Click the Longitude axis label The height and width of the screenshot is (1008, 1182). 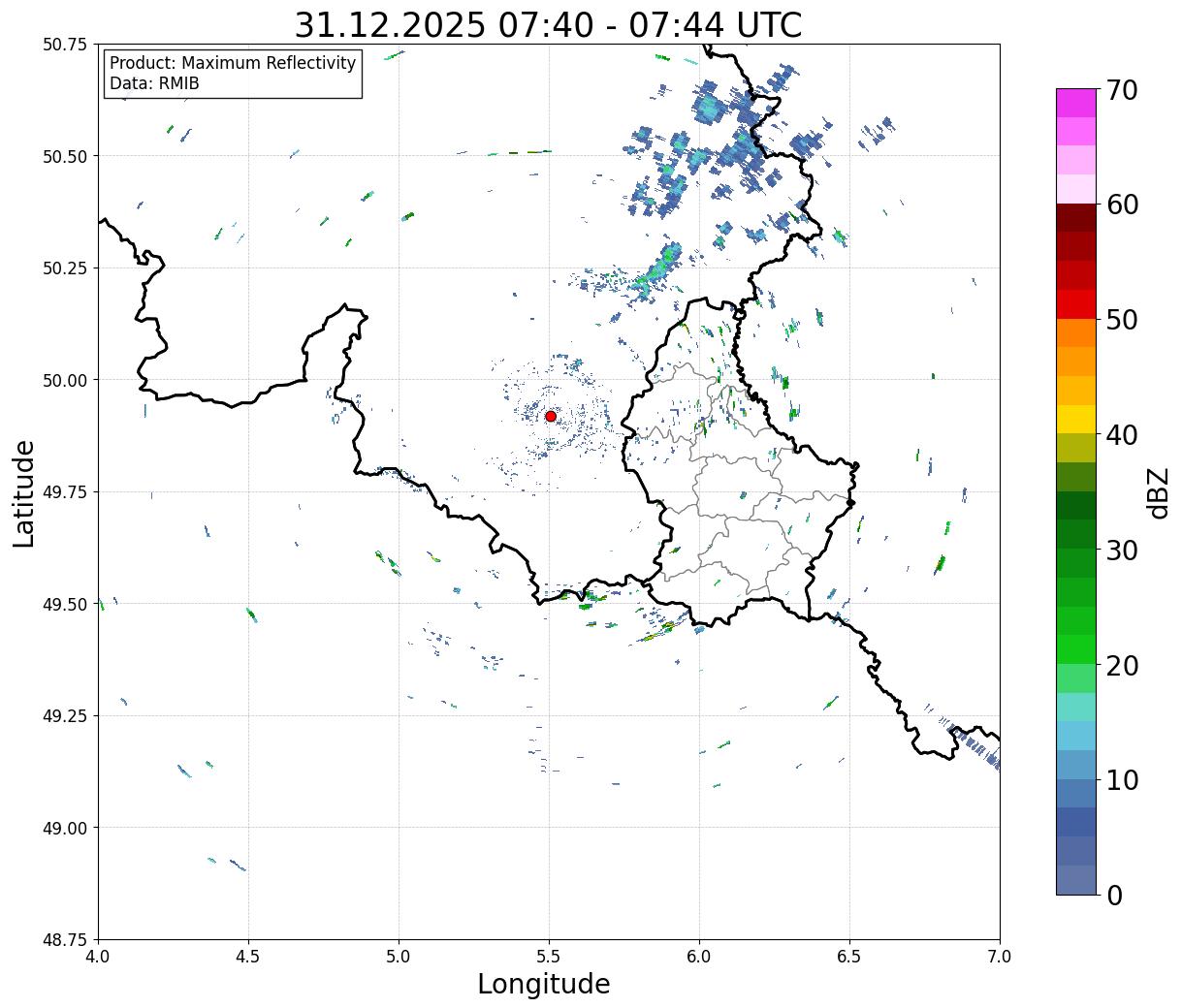coord(544,984)
